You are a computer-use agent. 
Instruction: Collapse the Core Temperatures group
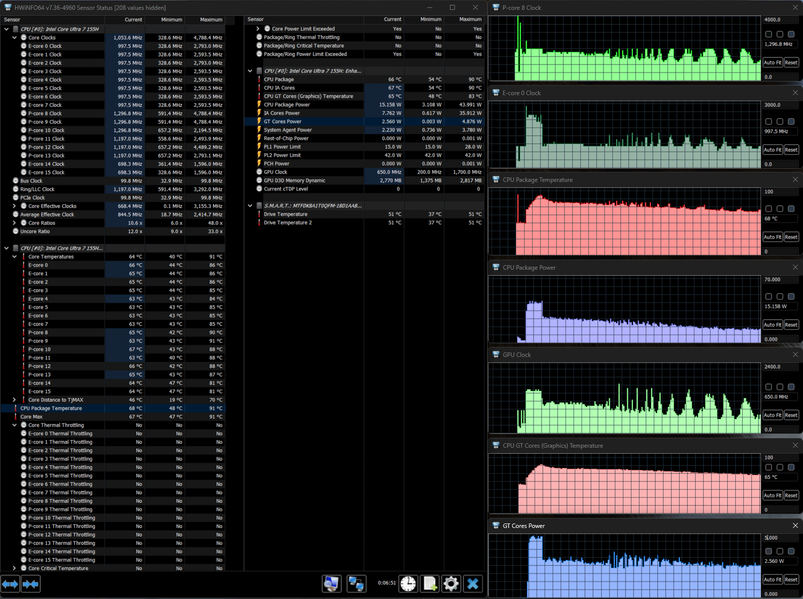[14, 257]
